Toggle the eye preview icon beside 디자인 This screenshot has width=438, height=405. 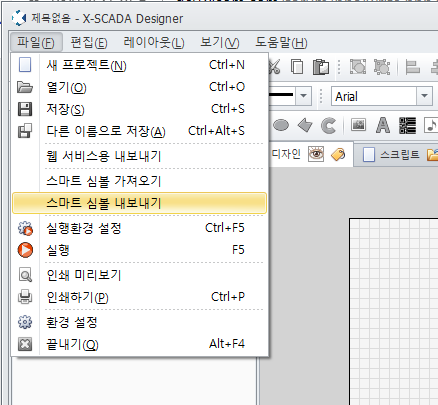[x=316, y=154]
